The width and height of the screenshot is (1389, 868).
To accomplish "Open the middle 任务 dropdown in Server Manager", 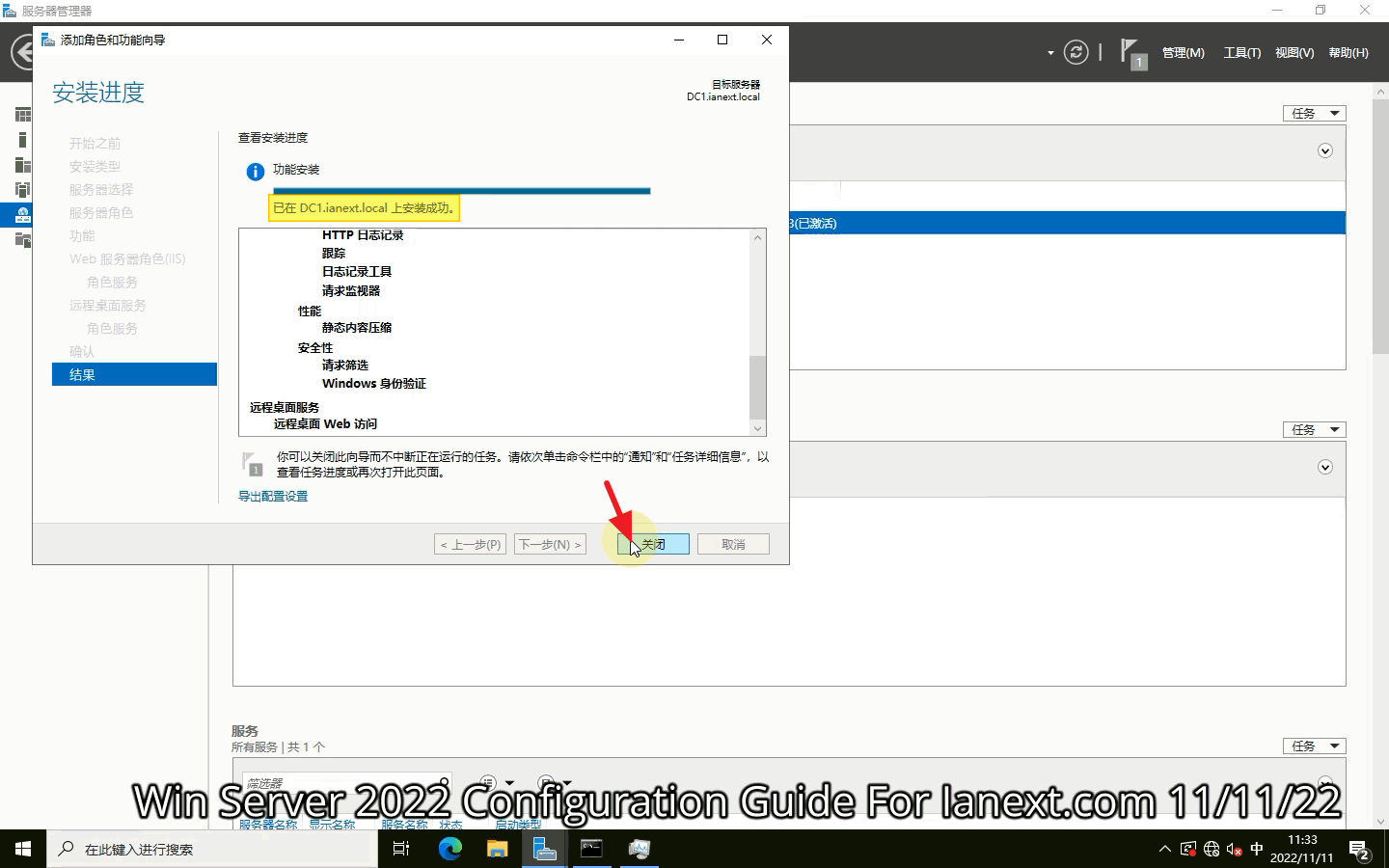I will (1315, 429).
